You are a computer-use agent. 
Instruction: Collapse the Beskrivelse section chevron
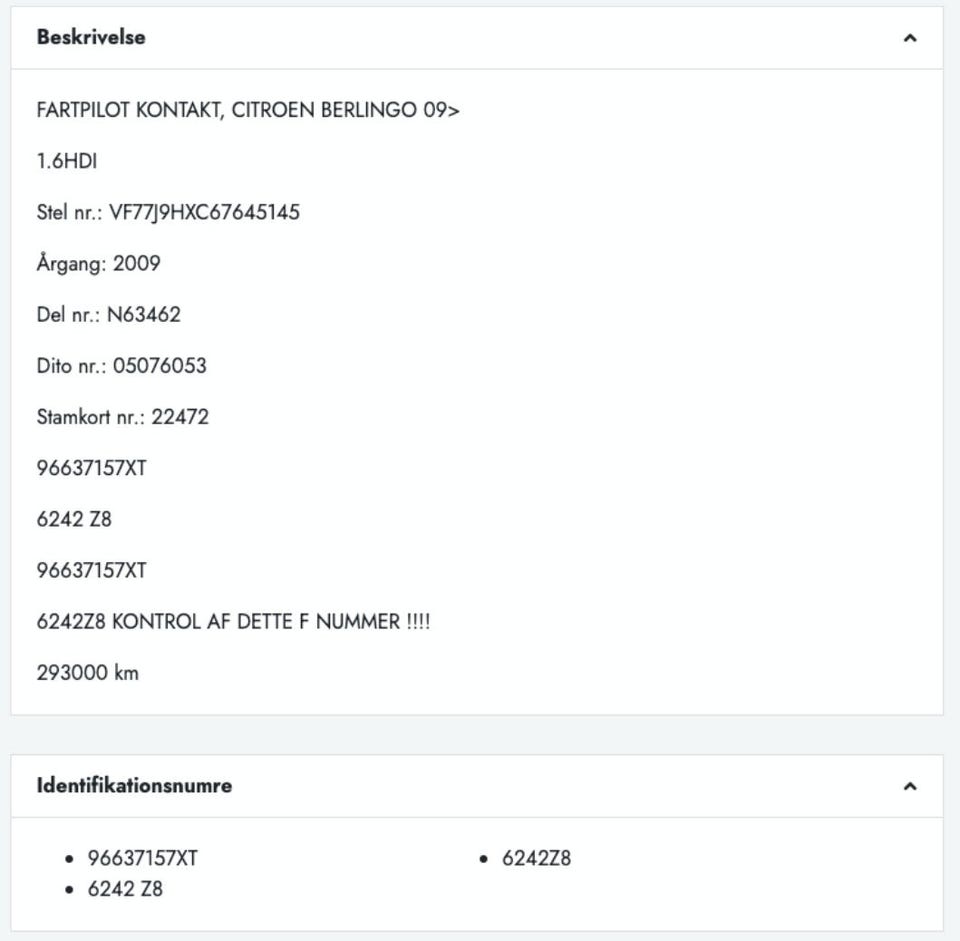coord(909,38)
